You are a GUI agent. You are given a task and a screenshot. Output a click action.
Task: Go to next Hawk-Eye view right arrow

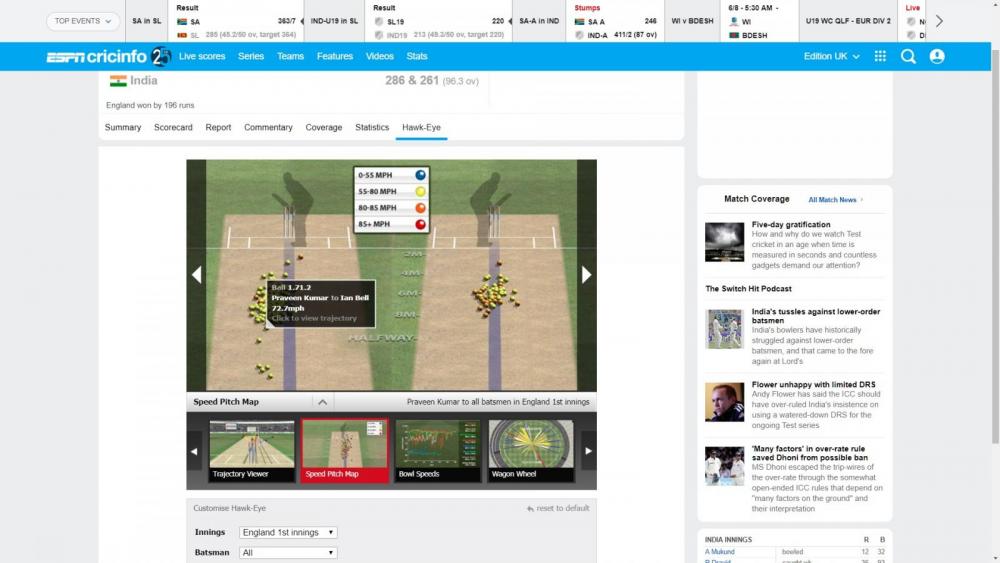click(587, 275)
